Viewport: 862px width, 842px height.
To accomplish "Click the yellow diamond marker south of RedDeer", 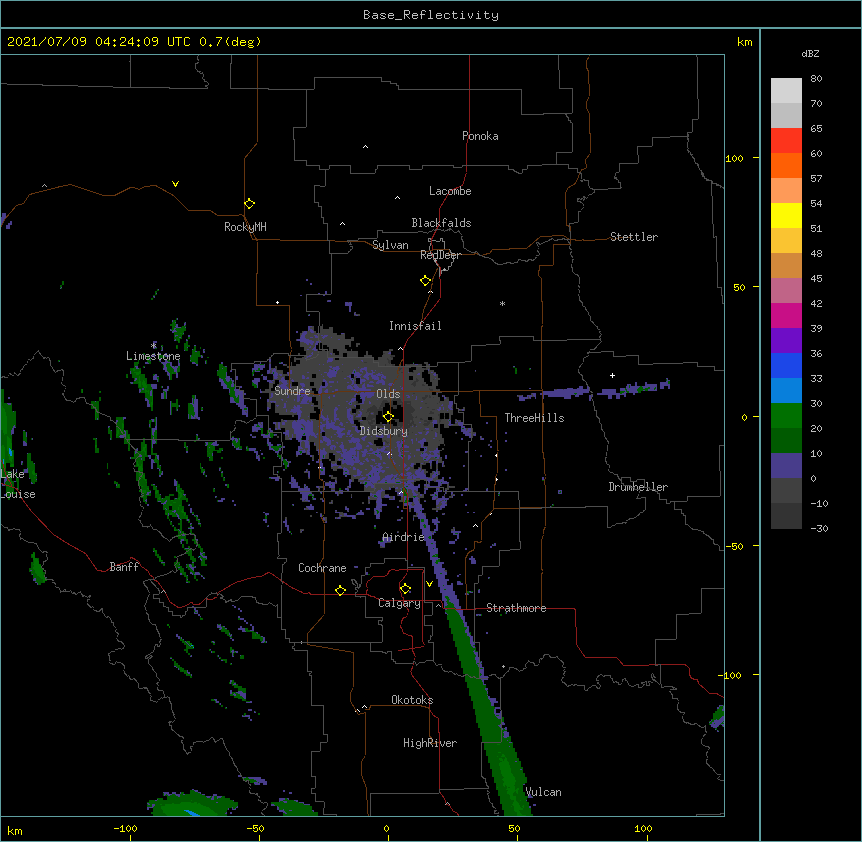I will coord(426,281).
